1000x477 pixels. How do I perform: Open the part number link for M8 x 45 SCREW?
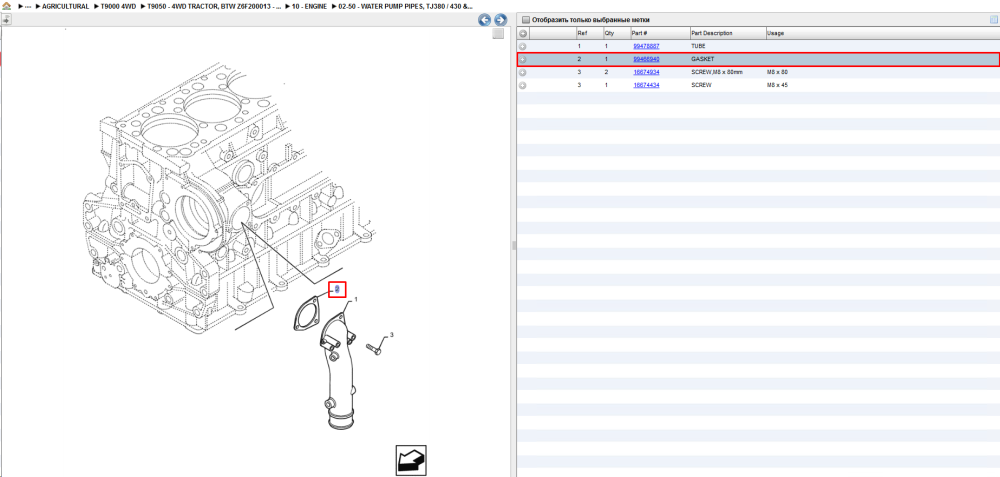tap(646, 85)
